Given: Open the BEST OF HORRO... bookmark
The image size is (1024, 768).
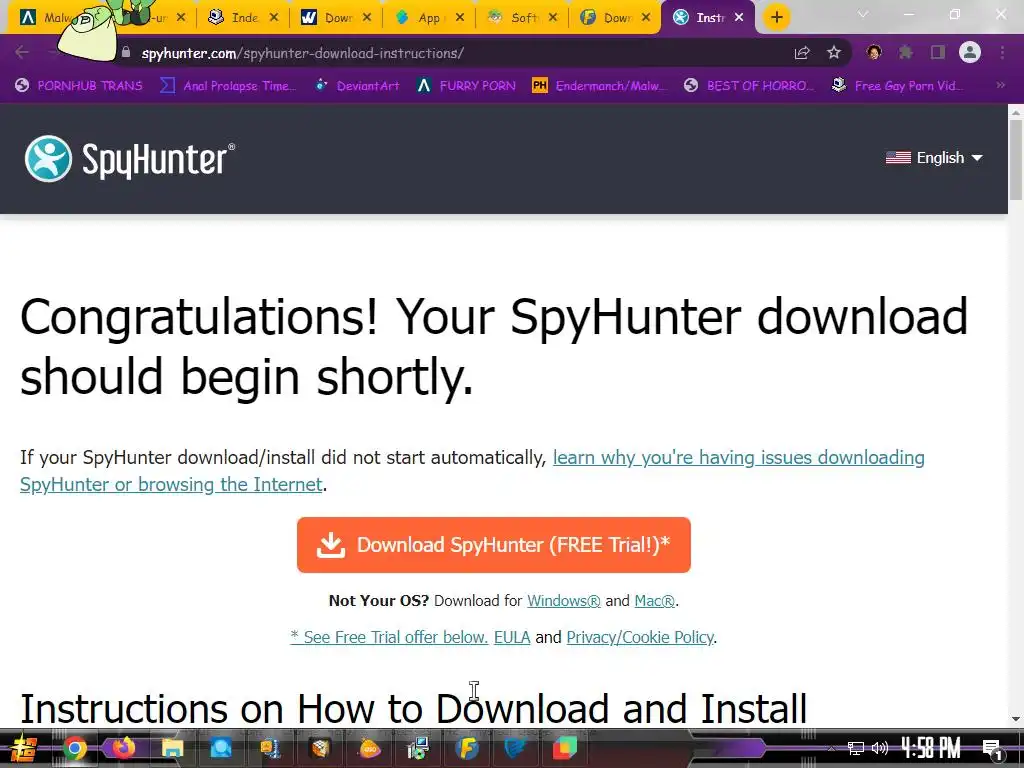Looking at the screenshot, I should click(x=750, y=86).
